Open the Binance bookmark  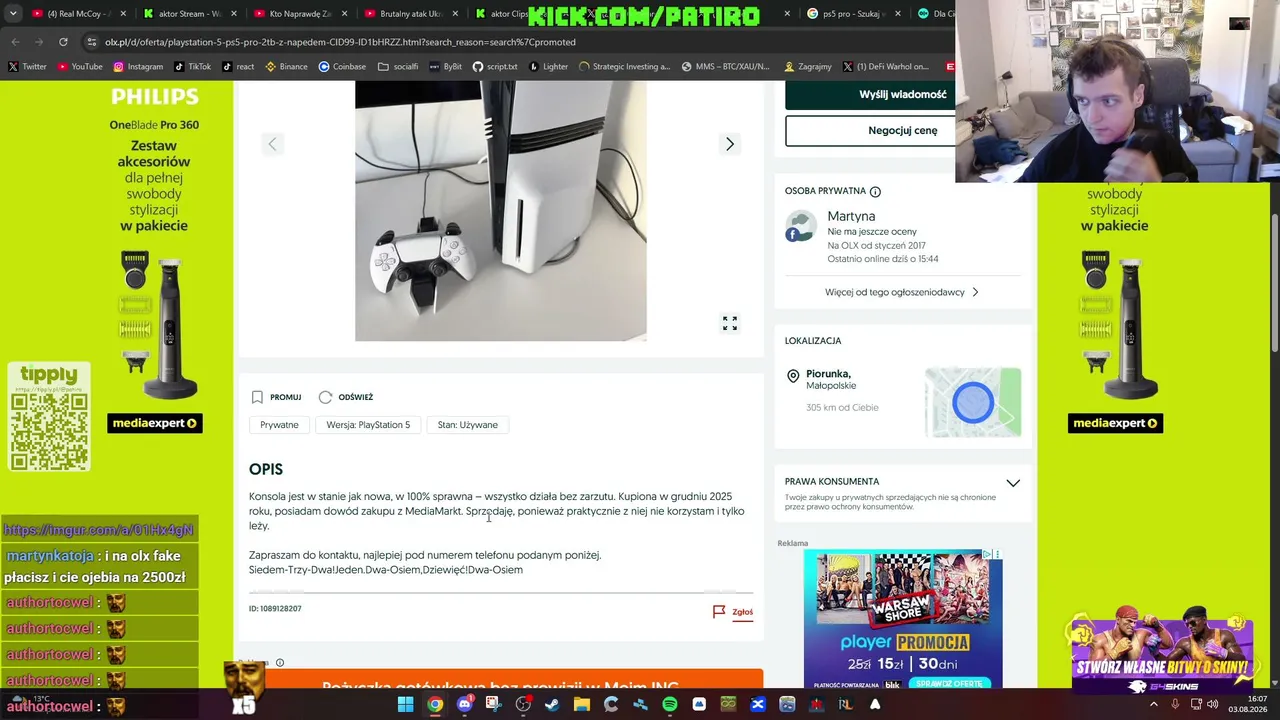[287, 67]
